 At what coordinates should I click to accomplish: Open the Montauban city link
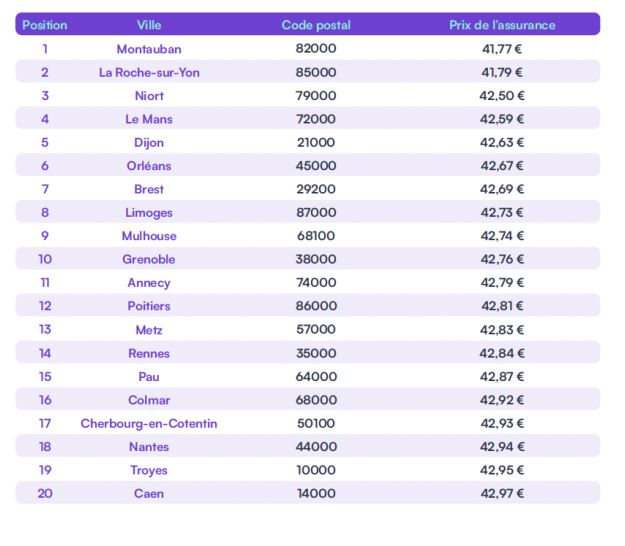coord(149,49)
